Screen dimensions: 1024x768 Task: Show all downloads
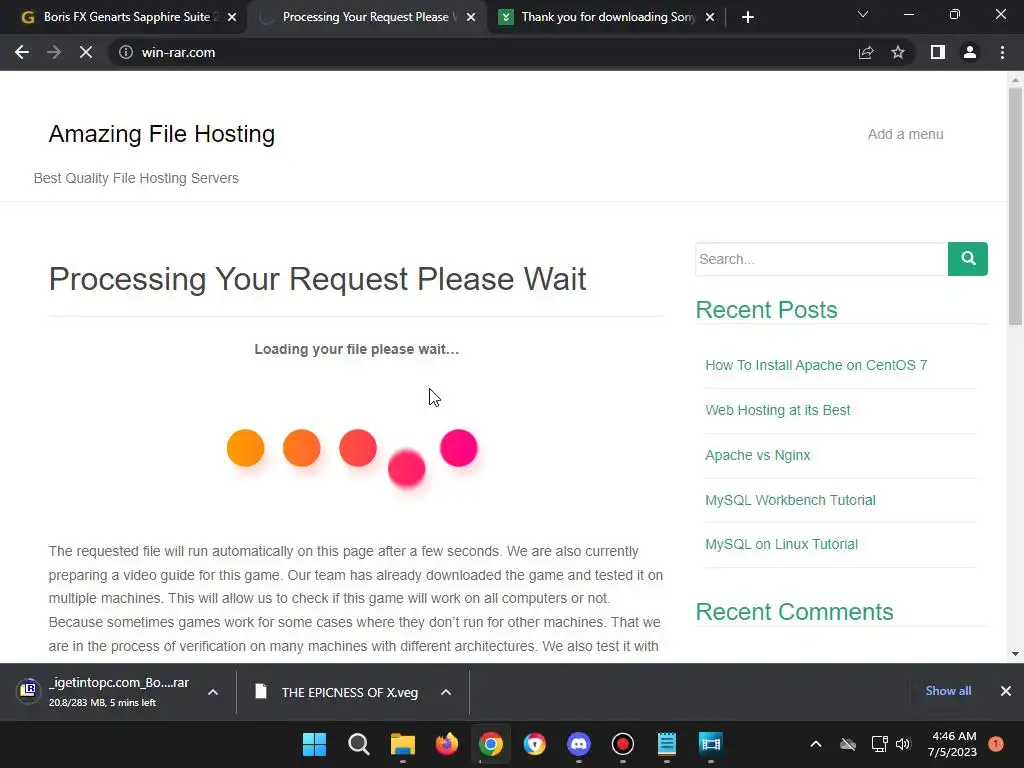(948, 691)
